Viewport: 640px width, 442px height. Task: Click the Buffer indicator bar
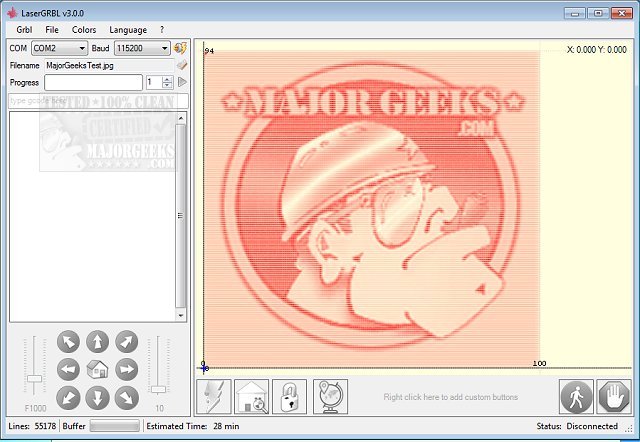114,426
